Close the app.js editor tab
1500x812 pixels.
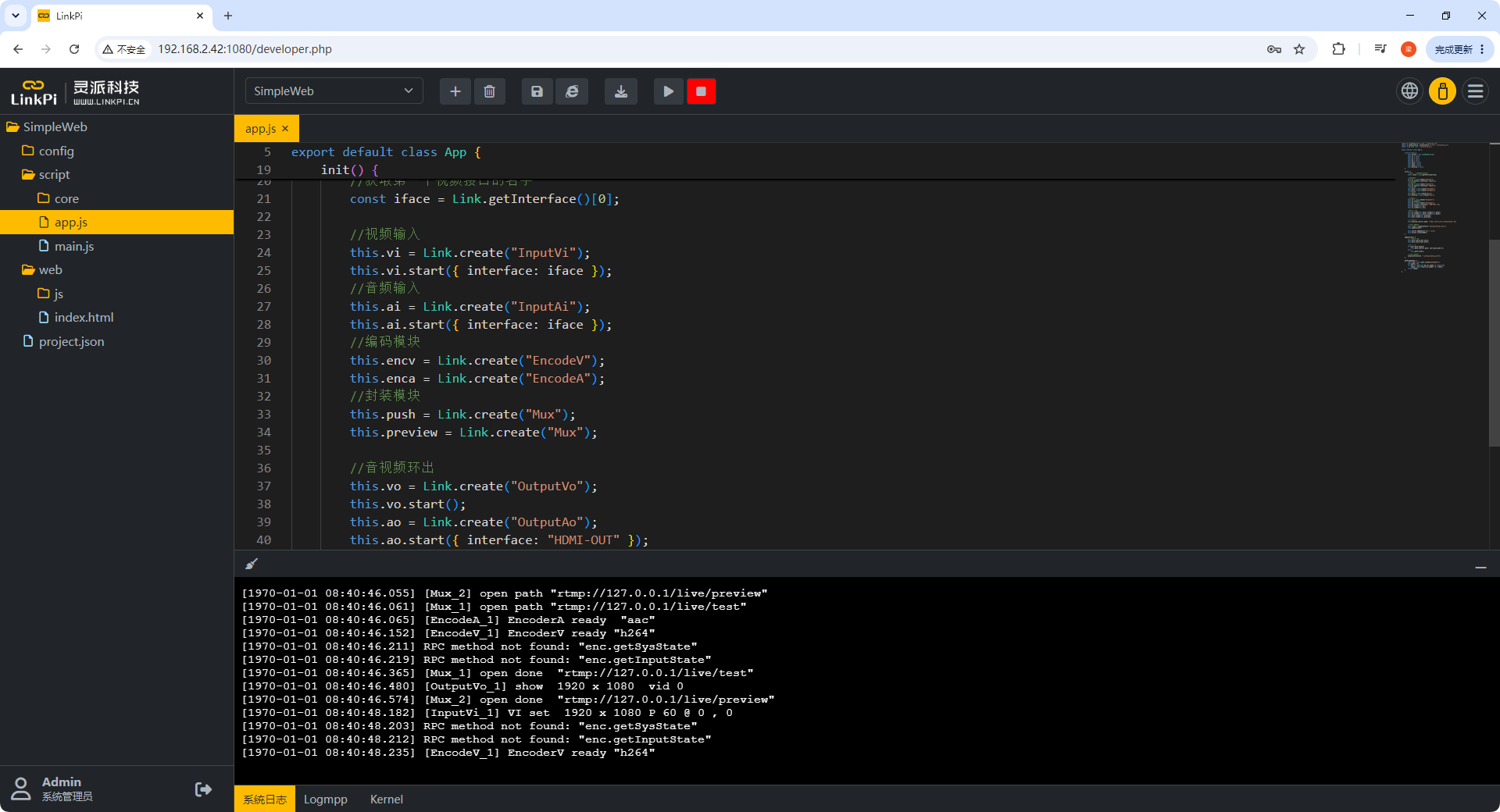point(285,129)
